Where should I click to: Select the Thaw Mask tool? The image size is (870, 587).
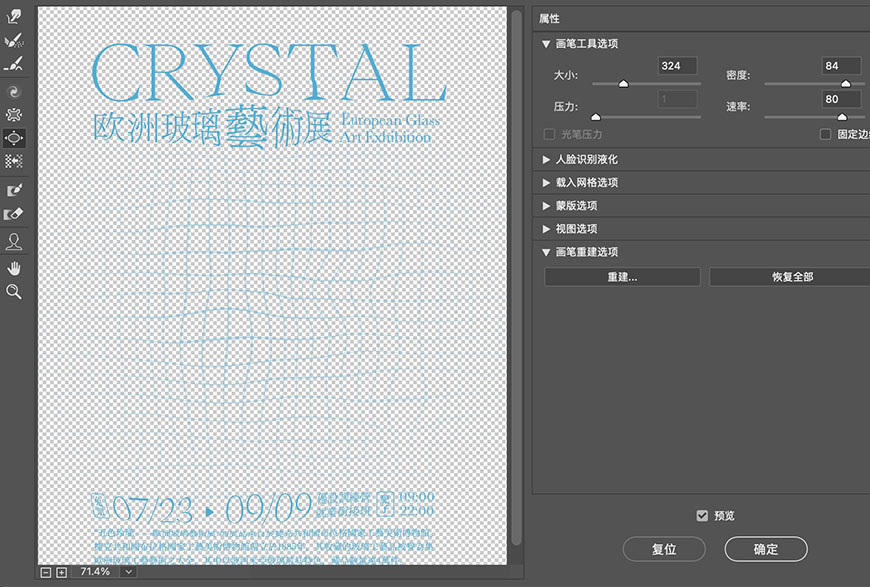[x=13, y=214]
